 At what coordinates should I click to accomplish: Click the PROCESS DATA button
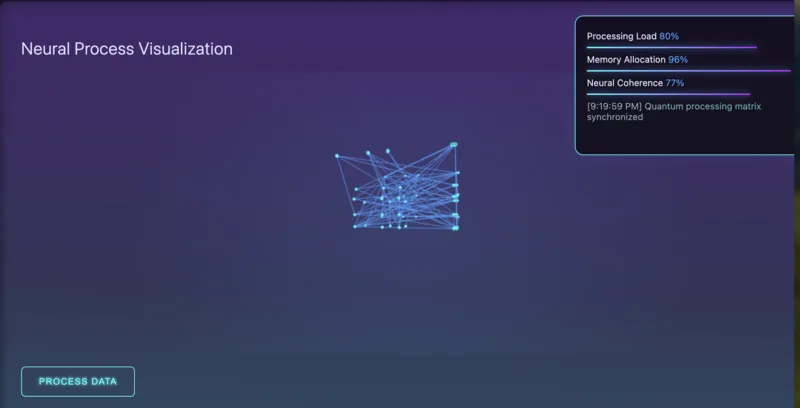point(78,381)
